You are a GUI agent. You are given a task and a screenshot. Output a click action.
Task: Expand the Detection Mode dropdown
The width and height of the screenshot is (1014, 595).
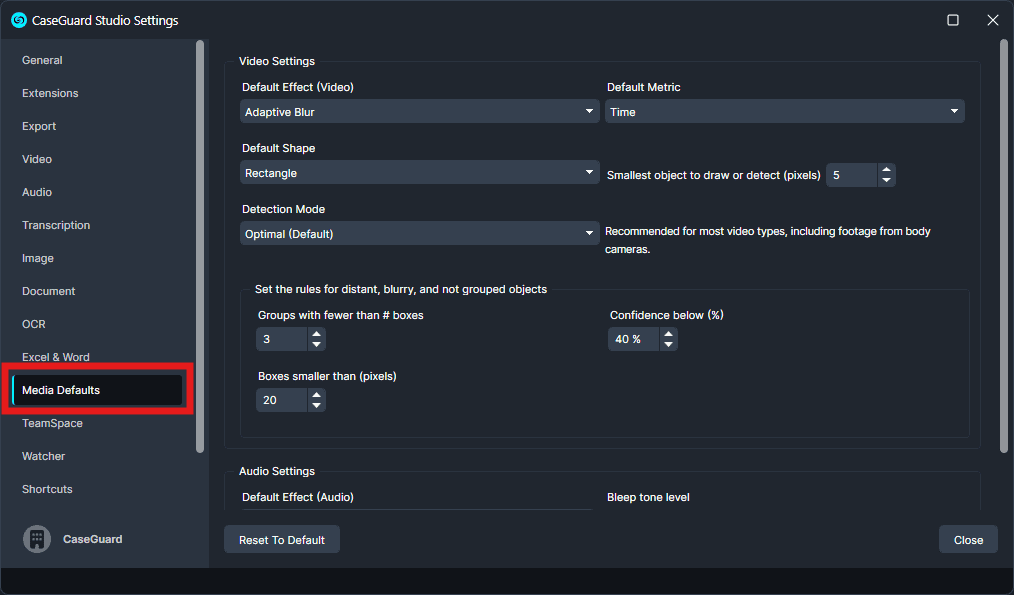point(419,234)
